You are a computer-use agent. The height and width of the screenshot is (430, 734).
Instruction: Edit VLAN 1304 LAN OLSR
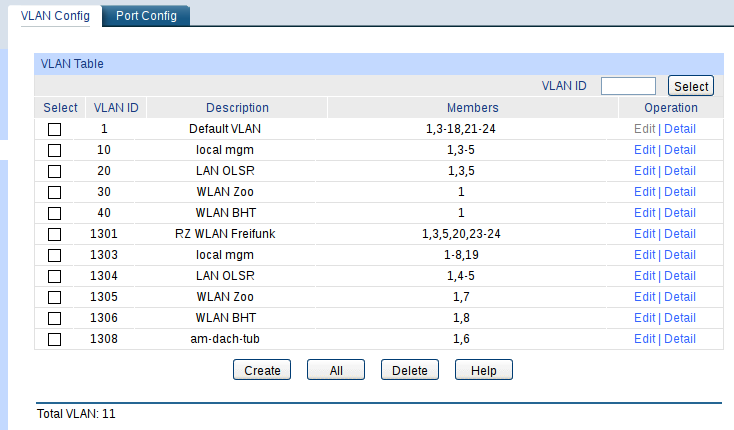tap(645, 276)
